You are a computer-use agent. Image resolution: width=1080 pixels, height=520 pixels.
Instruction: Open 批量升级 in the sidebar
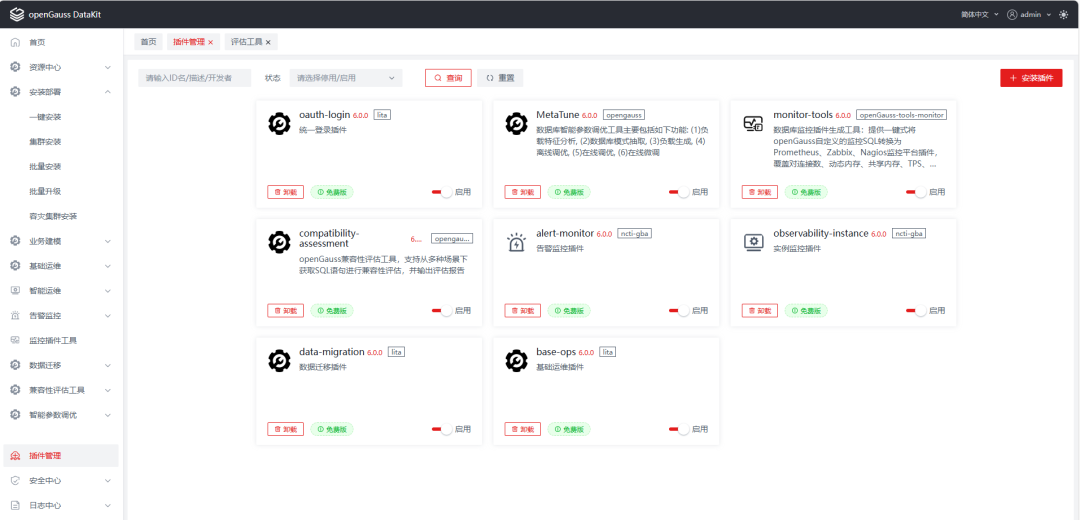45,191
